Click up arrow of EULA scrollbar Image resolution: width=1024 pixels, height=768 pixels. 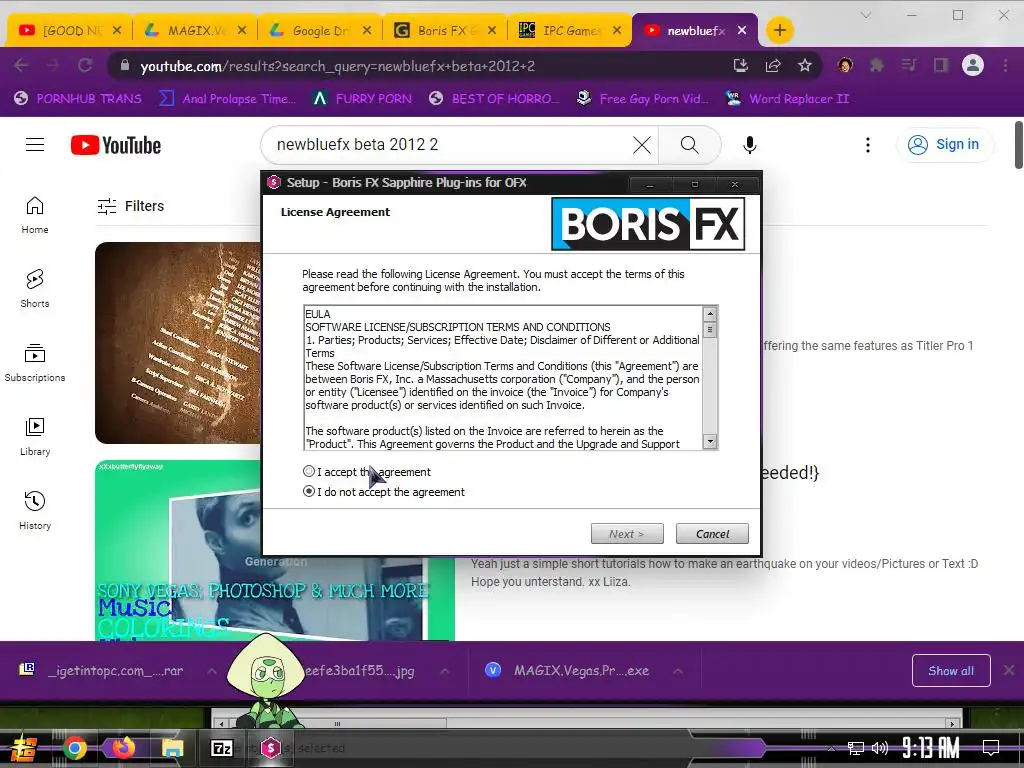tap(710, 314)
